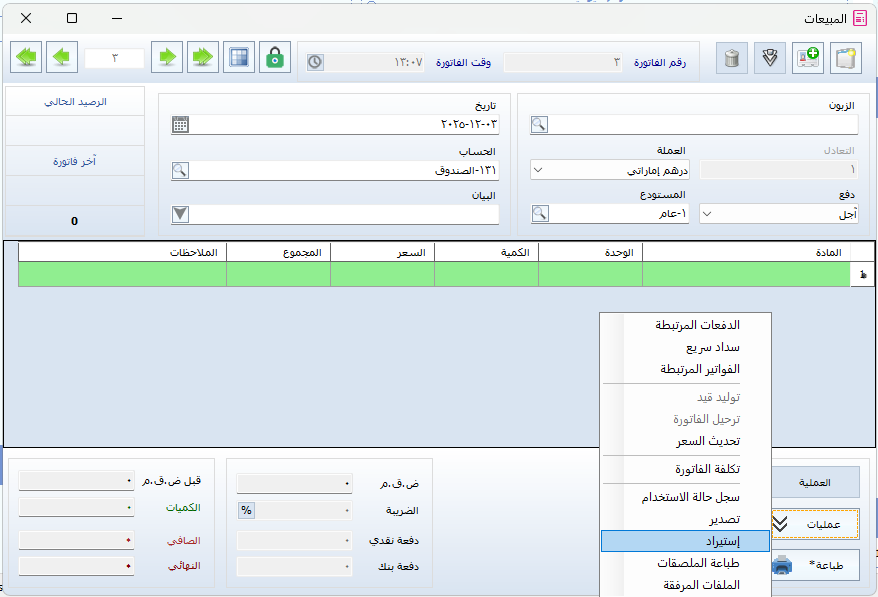Go to last invoice with double arrow
Image resolution: width=878 pixels, height=597 pixels.
27,58
